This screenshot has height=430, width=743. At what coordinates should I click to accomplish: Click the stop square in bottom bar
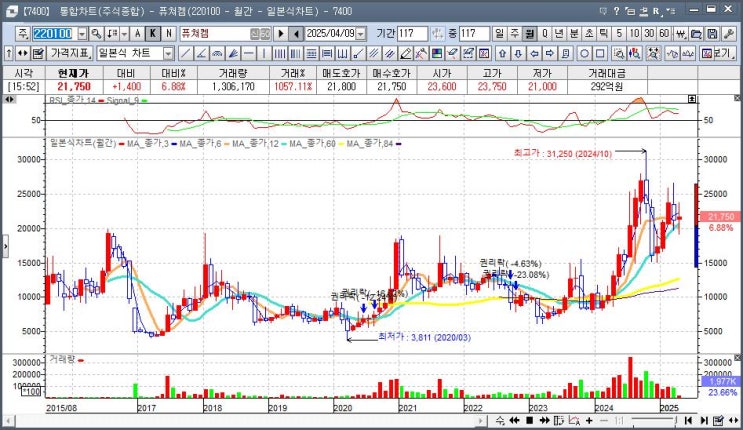click(x=530, y=420)
